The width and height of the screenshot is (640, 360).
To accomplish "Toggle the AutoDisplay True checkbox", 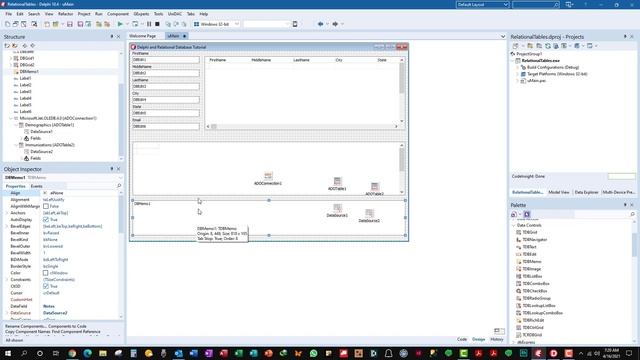I will [46, 220].
